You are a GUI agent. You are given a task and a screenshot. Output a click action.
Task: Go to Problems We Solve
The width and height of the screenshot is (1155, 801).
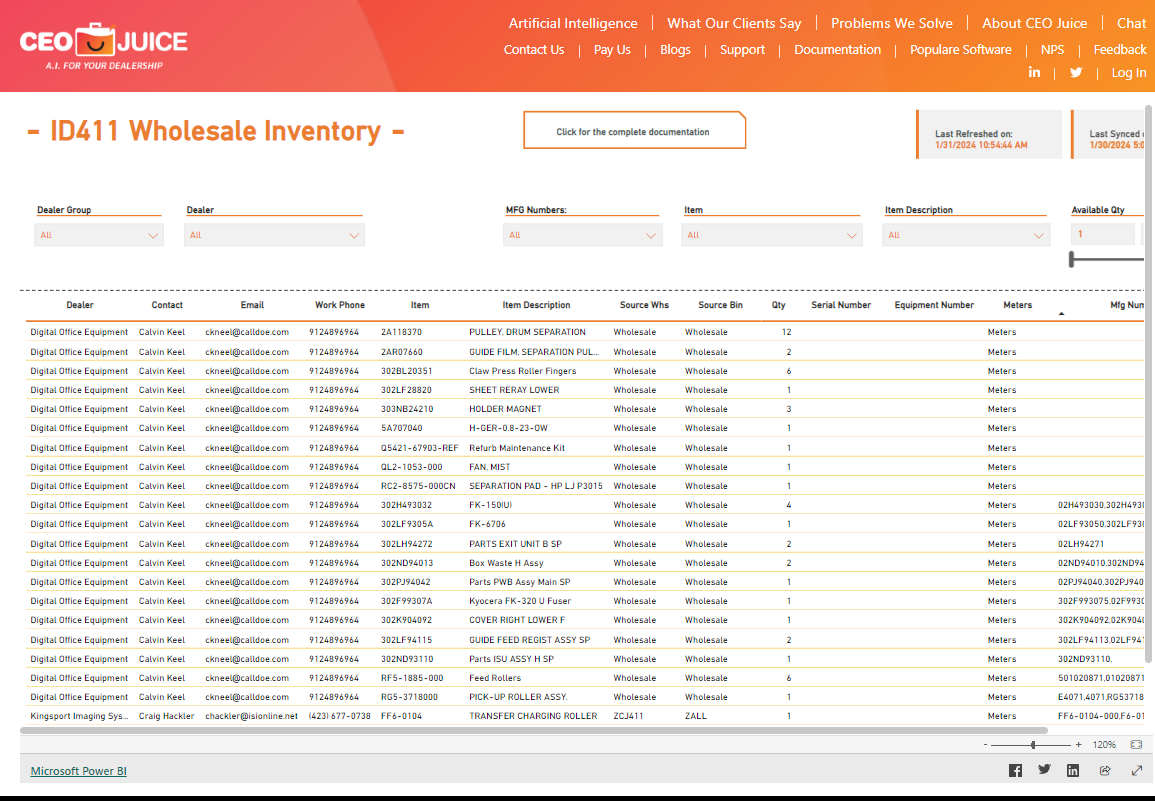[x=891, y=24]
